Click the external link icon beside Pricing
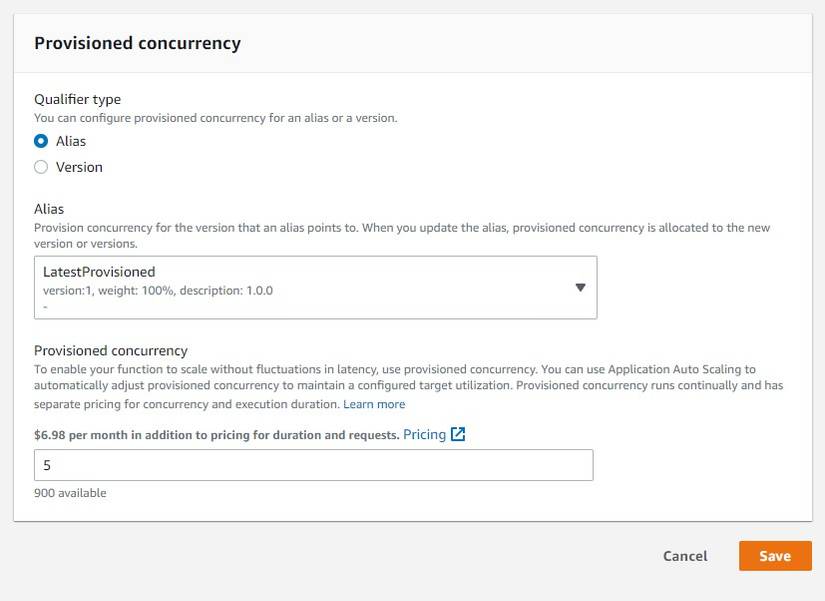 coord(458,434)
